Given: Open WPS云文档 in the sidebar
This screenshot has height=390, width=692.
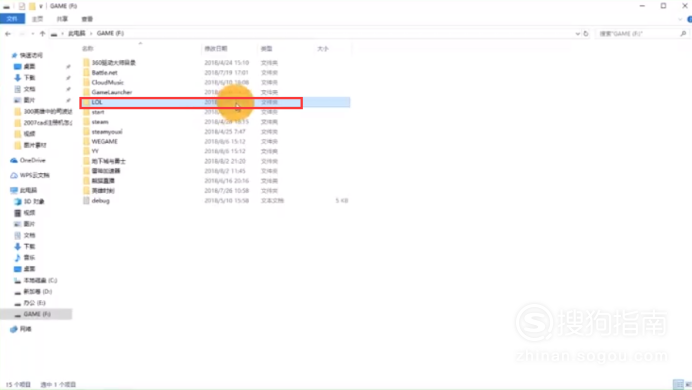Looking at the screenshot, I should (34, 175).
